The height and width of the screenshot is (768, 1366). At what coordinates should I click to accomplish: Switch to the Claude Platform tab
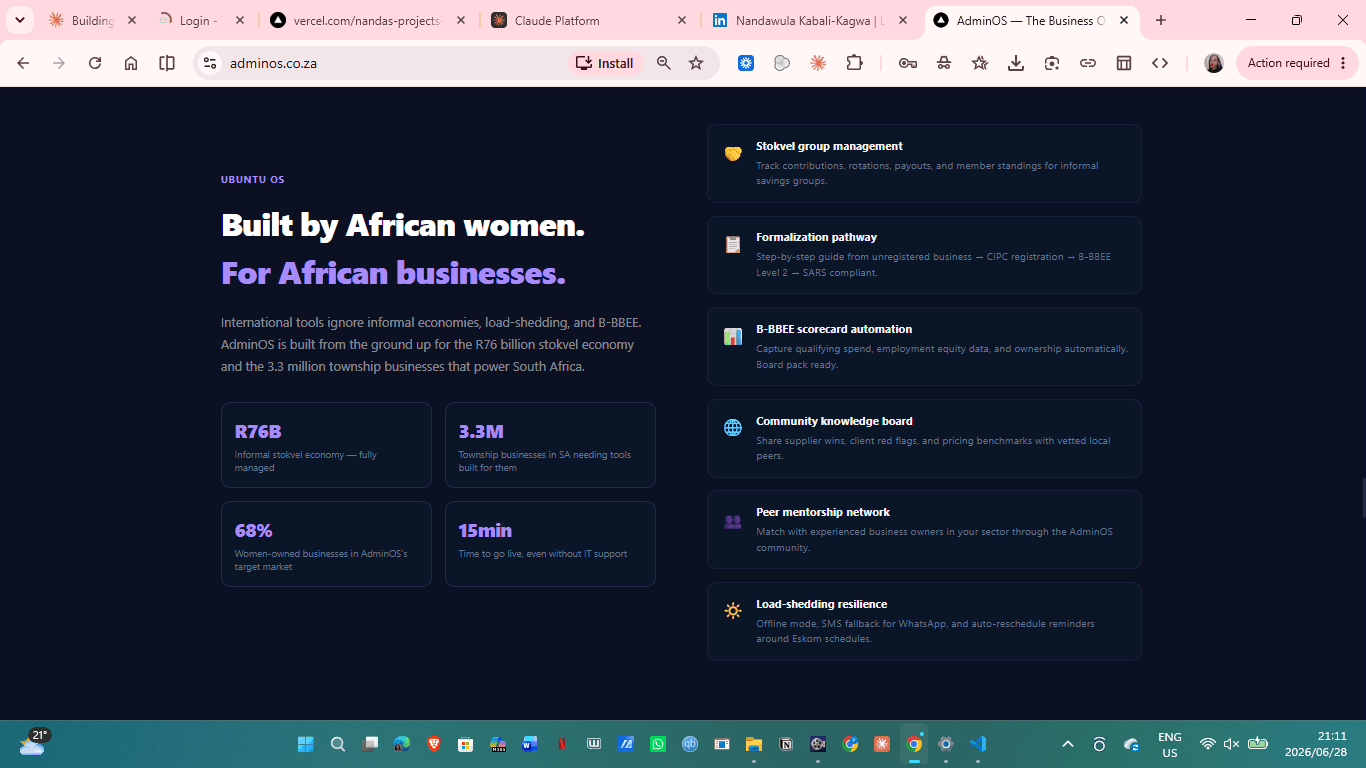[x=588, y=20]
